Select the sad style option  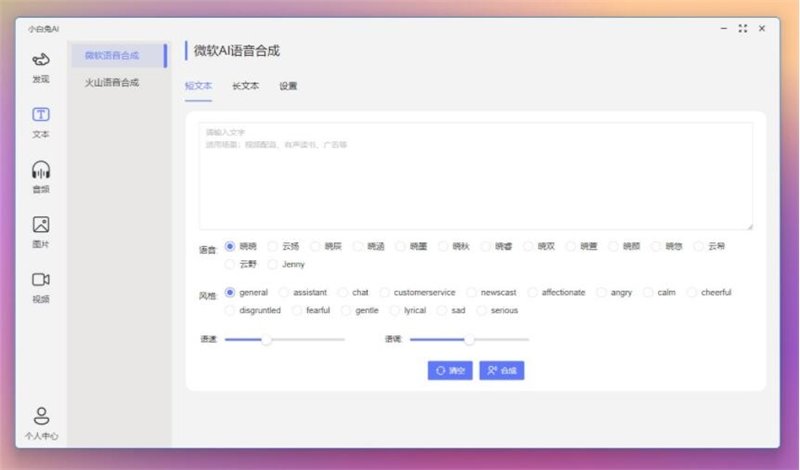tap(442, 310)
